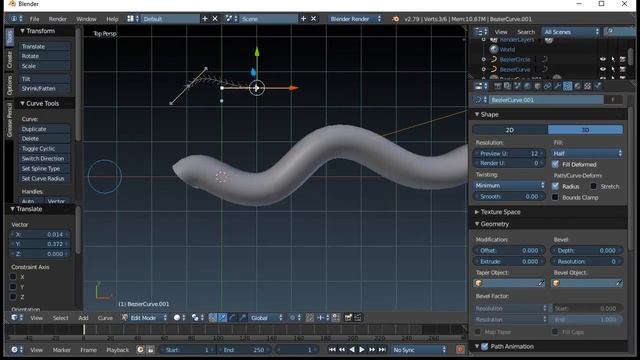Disable the Fill Deformed checkbox
This screenshot has height=360, width=640.
[x=555, y=164]
